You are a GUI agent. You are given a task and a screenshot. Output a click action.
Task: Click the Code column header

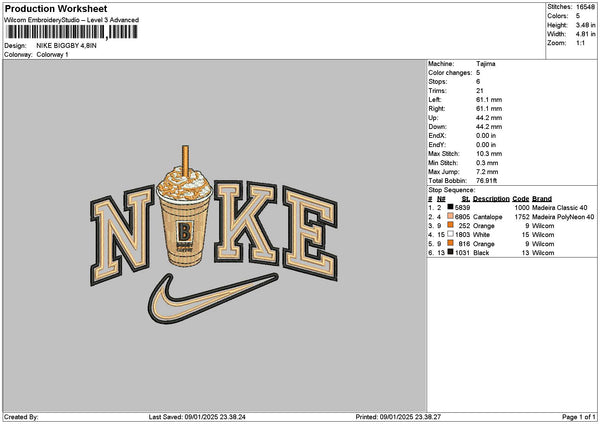coord(520,199)
